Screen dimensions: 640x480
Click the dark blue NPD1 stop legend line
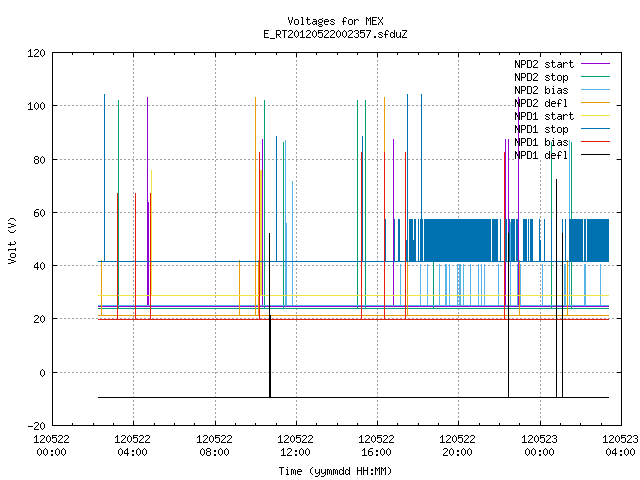pos(595,129)
